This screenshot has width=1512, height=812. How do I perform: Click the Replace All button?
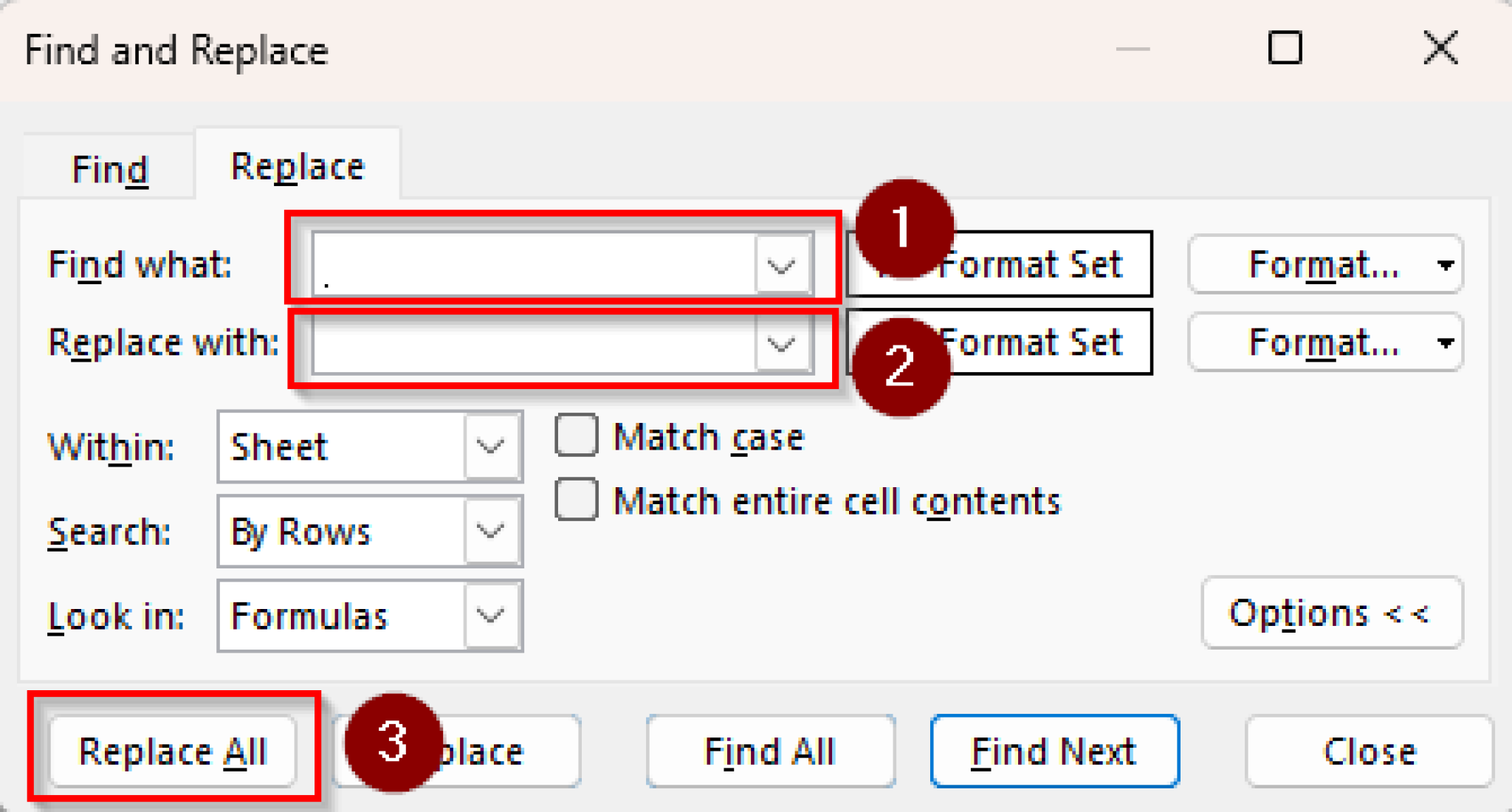point(172,751)
